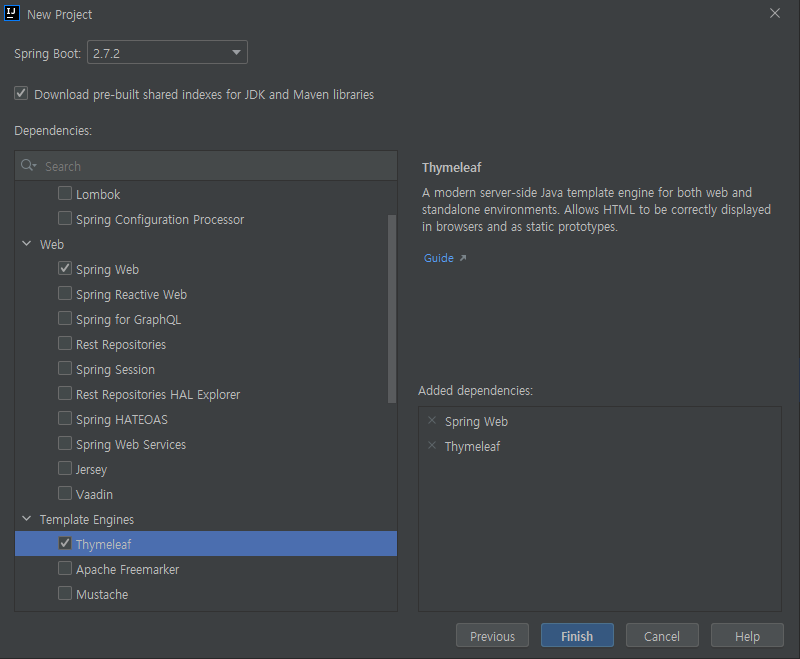
Task: Click the search magnifier icon
Action: pos(28,165)
